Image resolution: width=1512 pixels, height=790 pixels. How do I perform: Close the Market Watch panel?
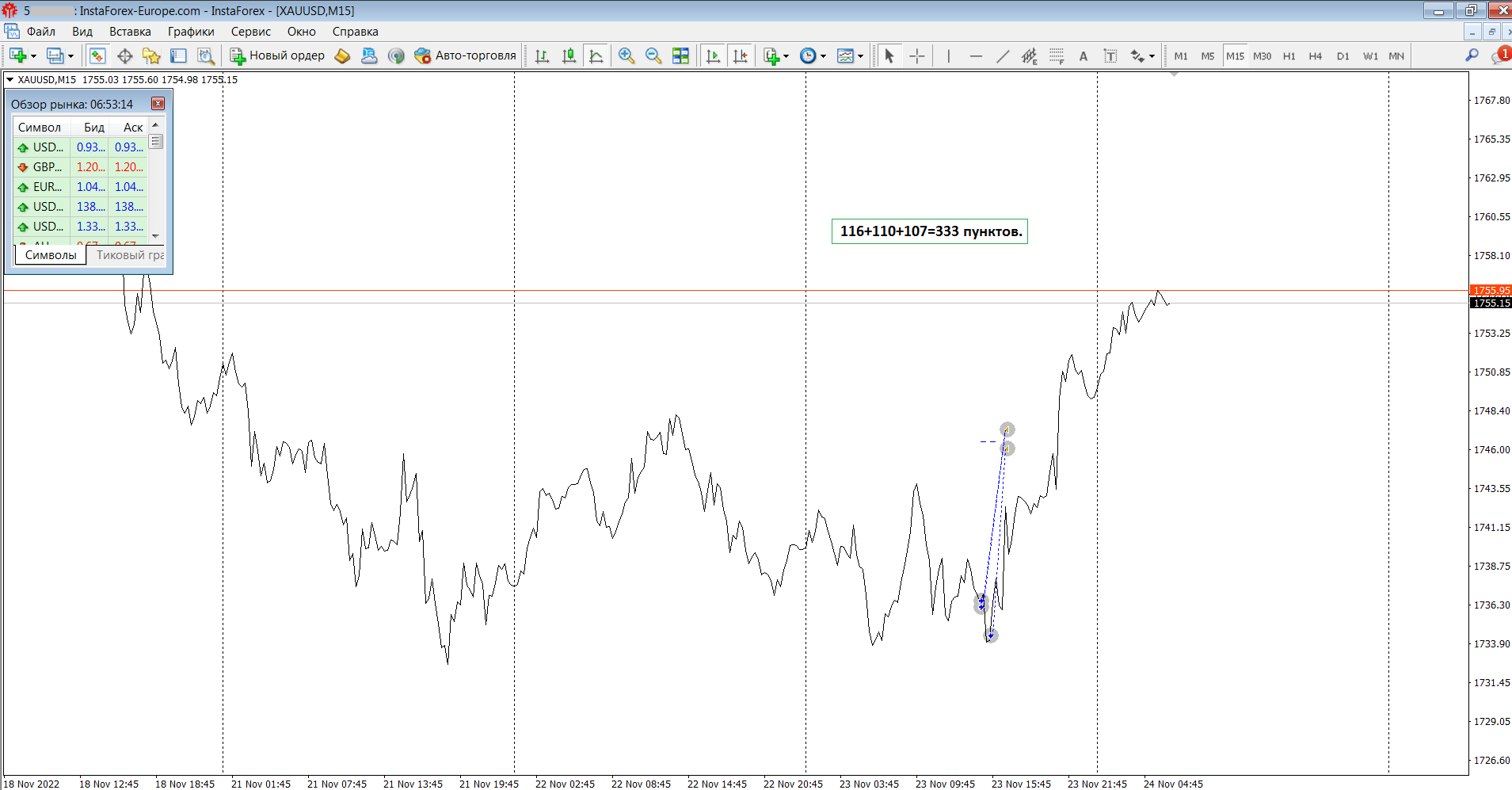(x=158, y=104)
